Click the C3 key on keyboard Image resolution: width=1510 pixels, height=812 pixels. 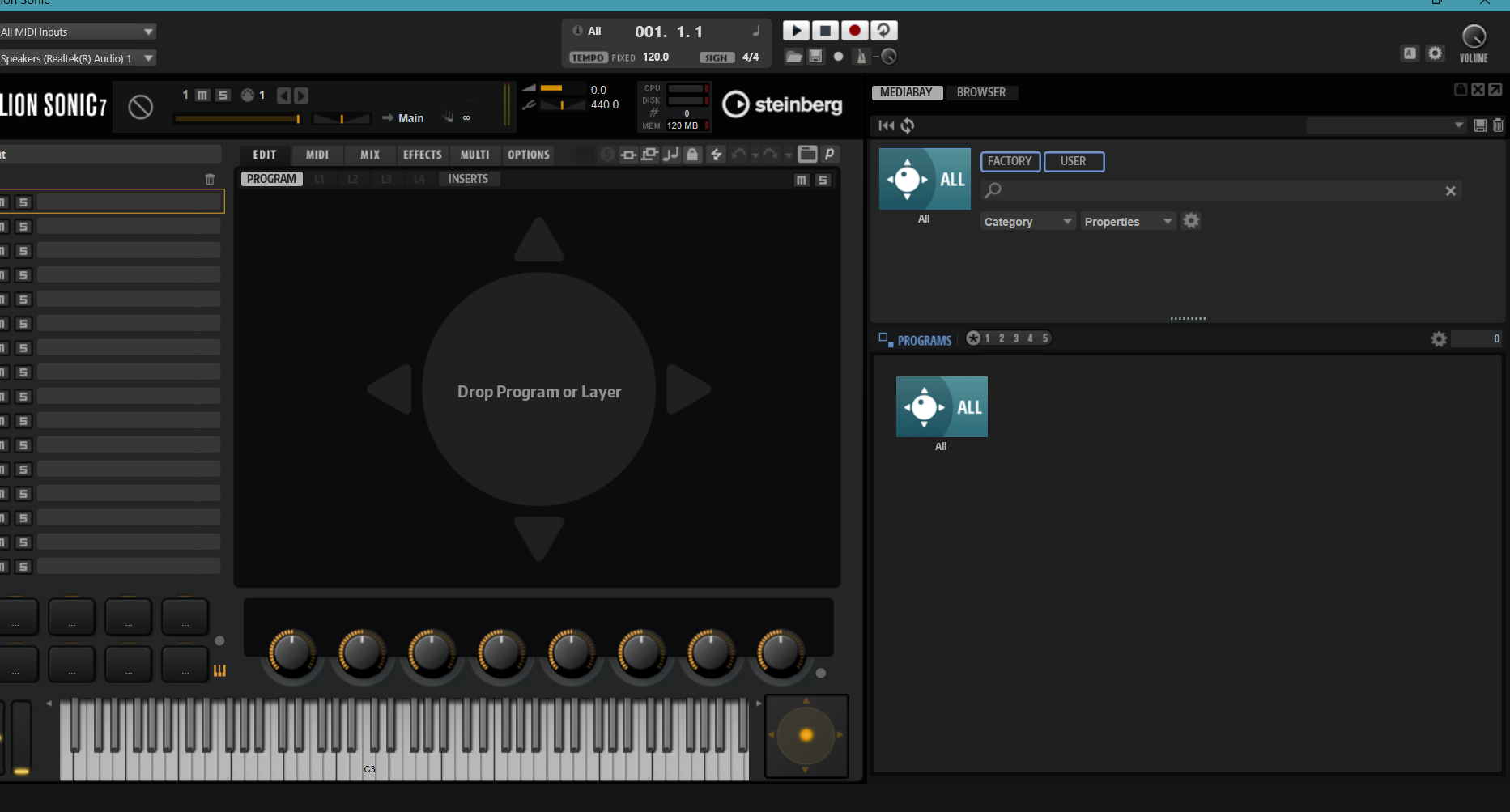(370, 765)
